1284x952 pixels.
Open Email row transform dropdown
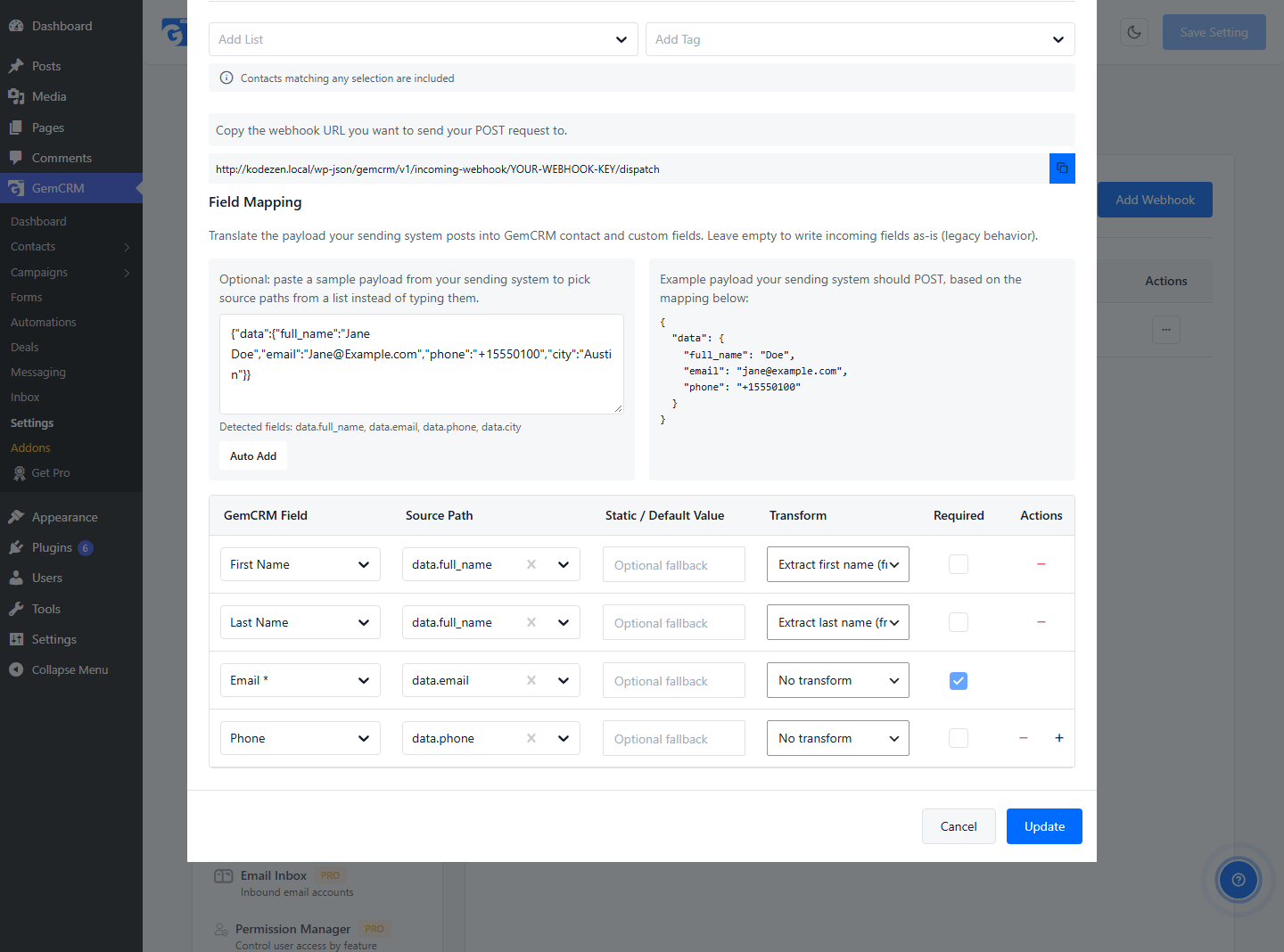pos(838,680)
